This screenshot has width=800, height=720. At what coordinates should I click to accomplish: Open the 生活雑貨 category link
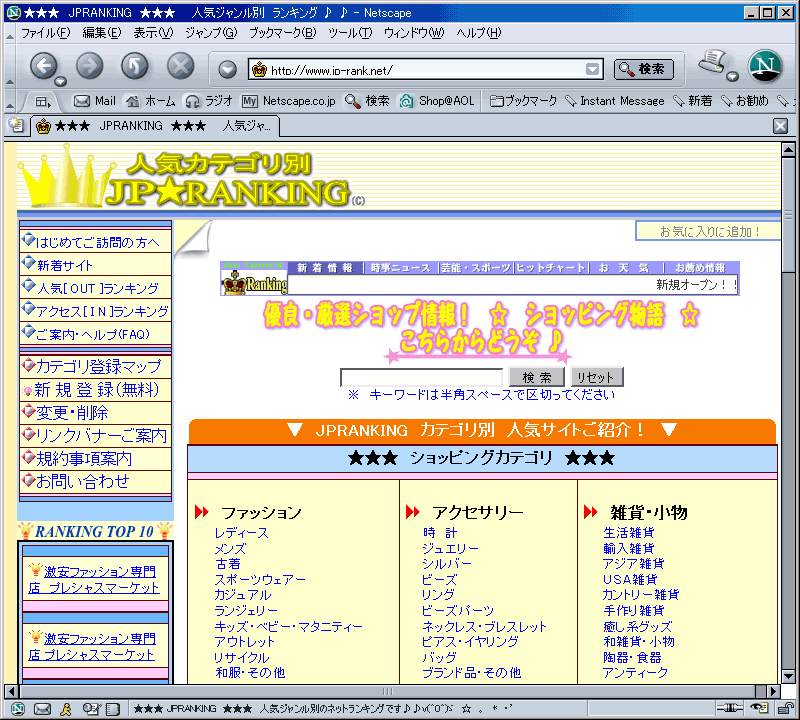629,533
